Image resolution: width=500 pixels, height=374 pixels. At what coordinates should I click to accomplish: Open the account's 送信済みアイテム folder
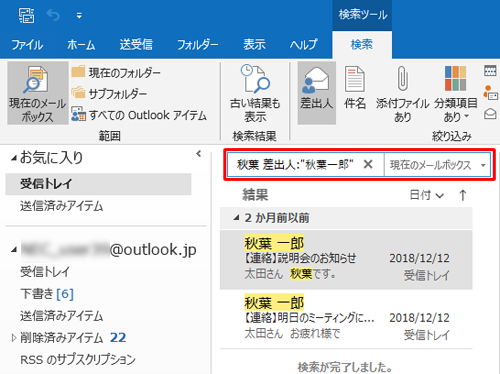click(61, 316)
